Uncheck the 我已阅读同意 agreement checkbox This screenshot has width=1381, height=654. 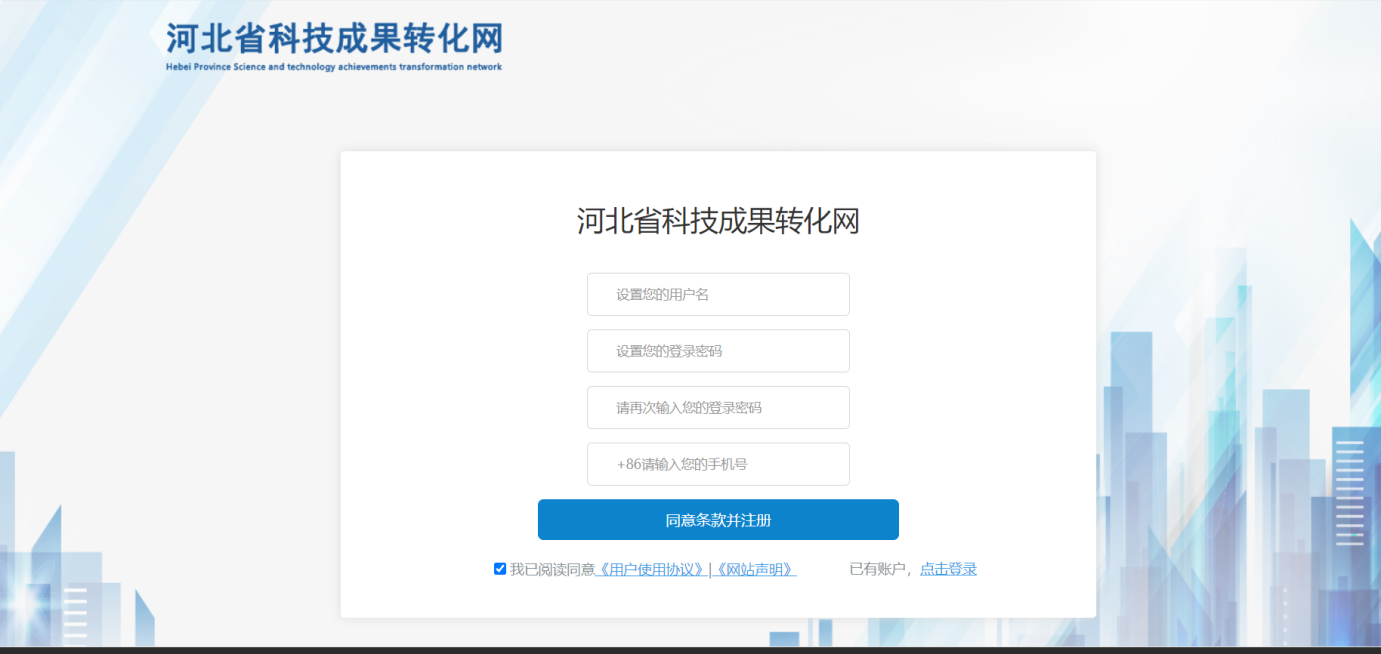[500, 569]
